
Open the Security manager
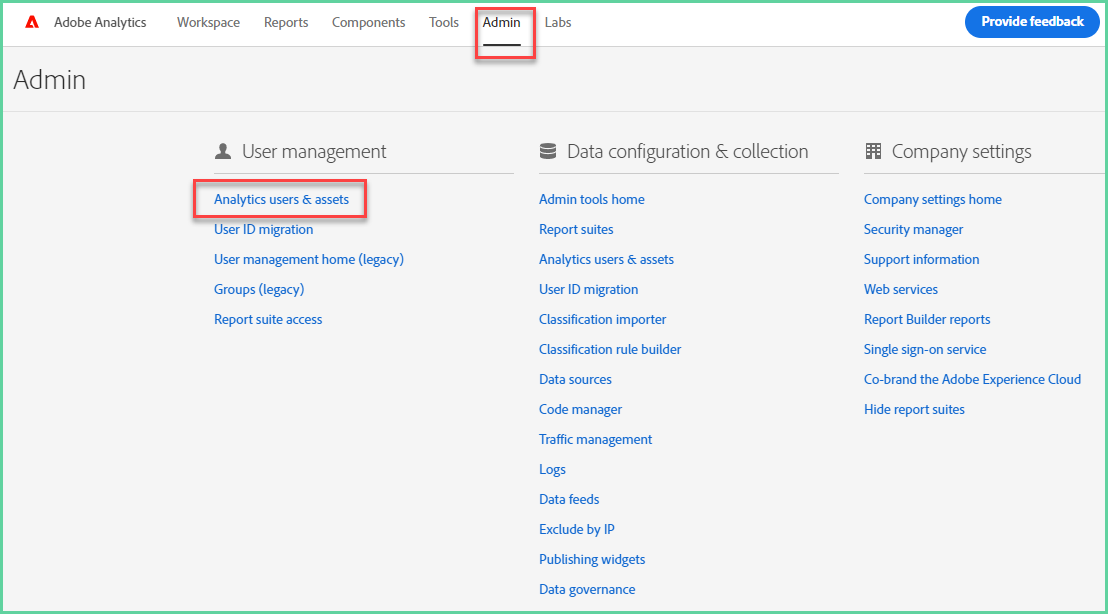tap(913, 229)
